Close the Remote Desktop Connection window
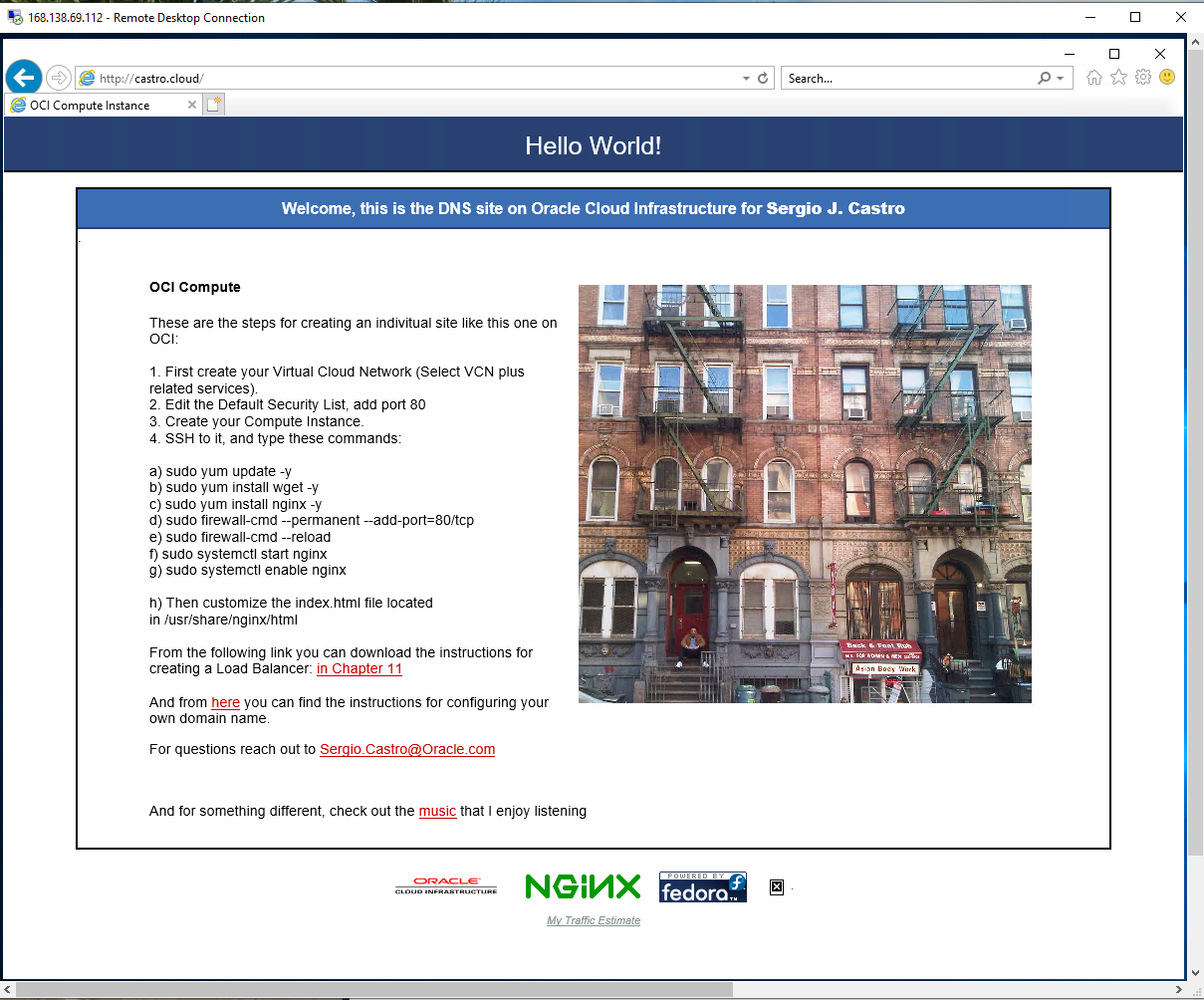The image size is (1204, 1000). coord(1181,17)
